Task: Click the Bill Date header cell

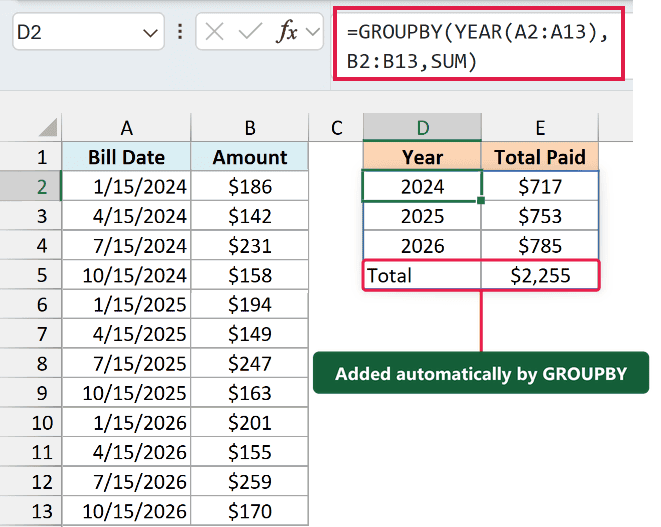Action: click(x=126, y=157)
